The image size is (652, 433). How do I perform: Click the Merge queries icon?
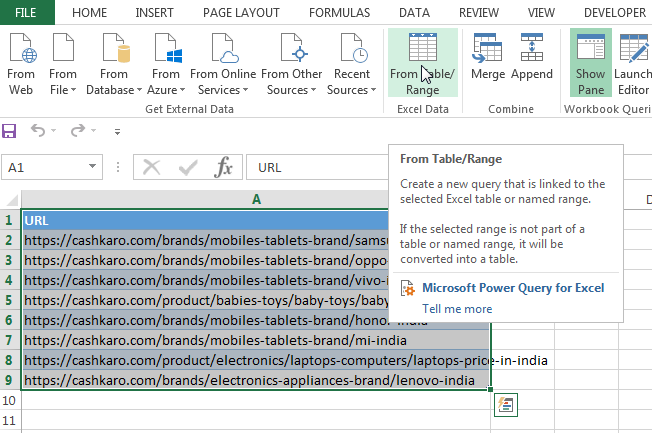488,56
